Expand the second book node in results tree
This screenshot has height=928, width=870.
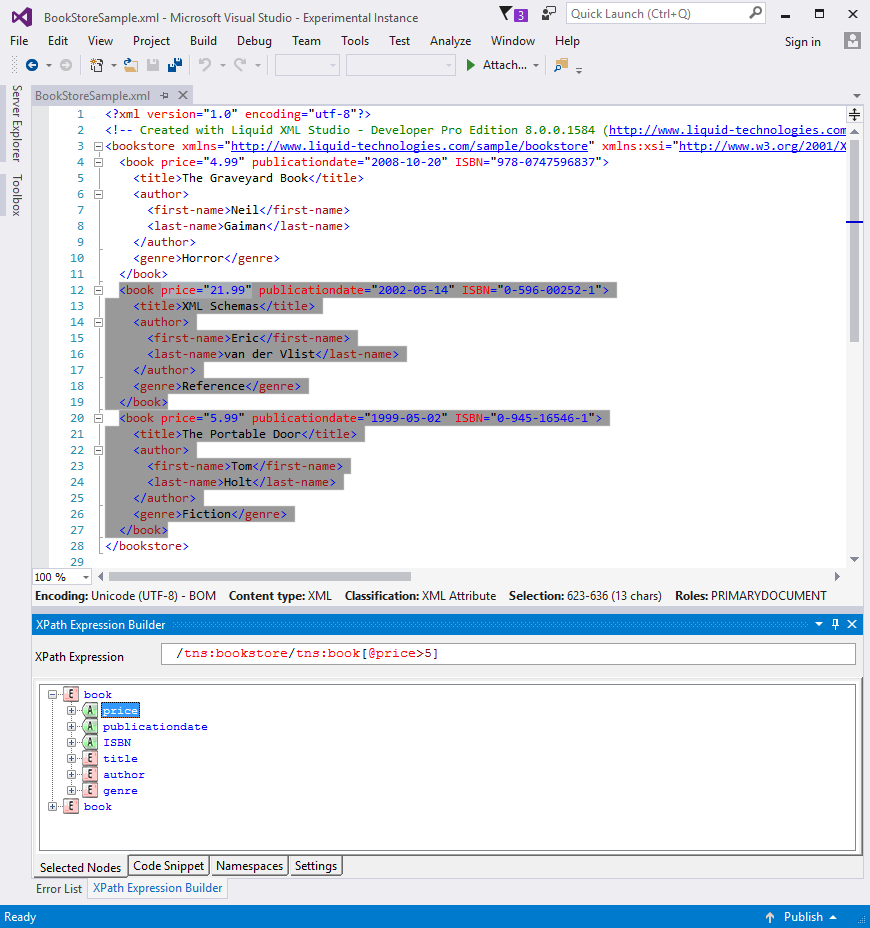52,807
